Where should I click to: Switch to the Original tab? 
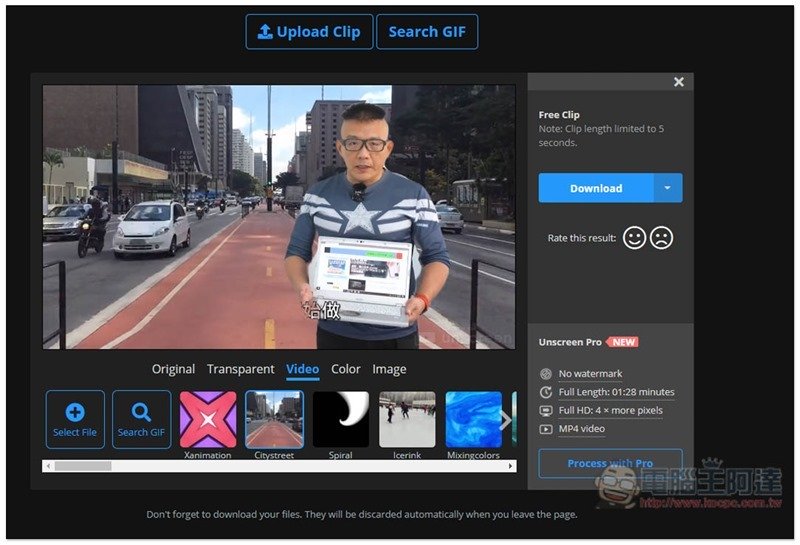[x=173, y=369]
